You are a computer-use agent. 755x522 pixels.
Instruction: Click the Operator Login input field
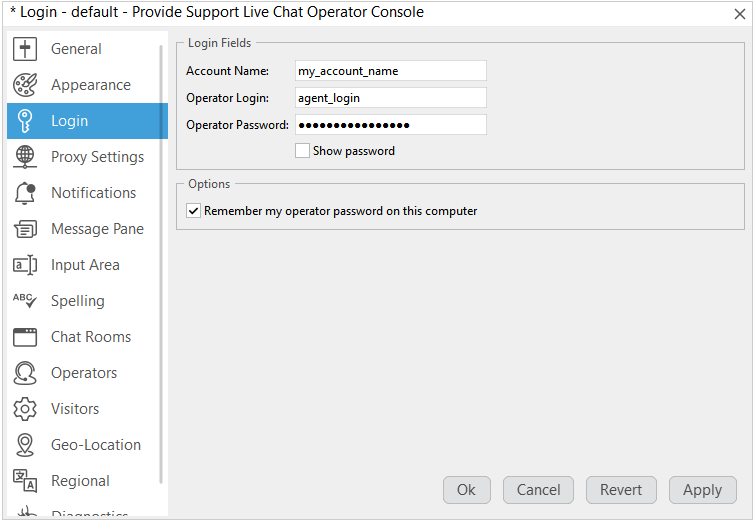click(x=391, y=98)
